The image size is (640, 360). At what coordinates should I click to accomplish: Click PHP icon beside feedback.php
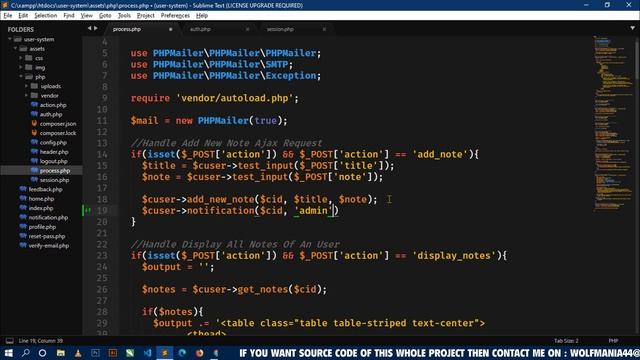(x=23, y=189)
